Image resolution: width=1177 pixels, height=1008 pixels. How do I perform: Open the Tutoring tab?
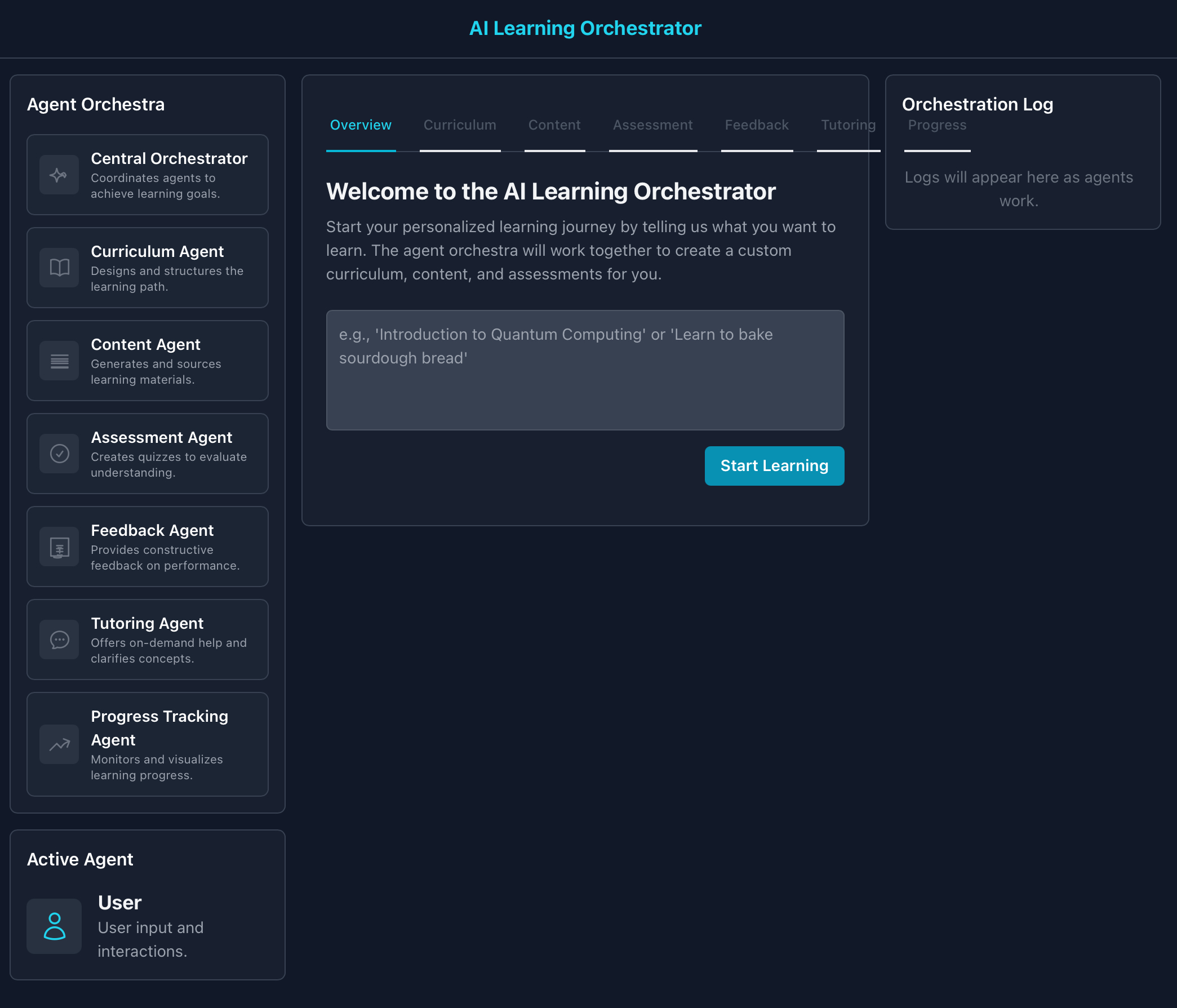[847, 125]
